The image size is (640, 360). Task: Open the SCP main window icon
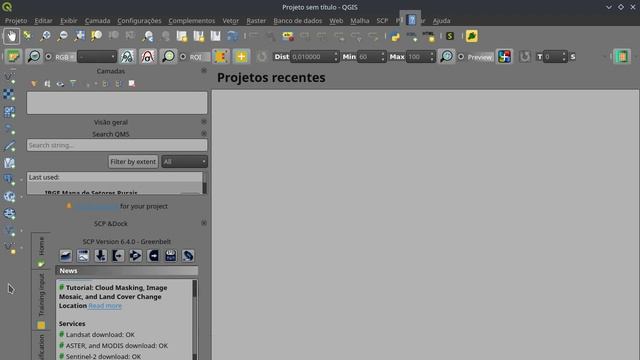pyautogui.click(x=13, y=56)
